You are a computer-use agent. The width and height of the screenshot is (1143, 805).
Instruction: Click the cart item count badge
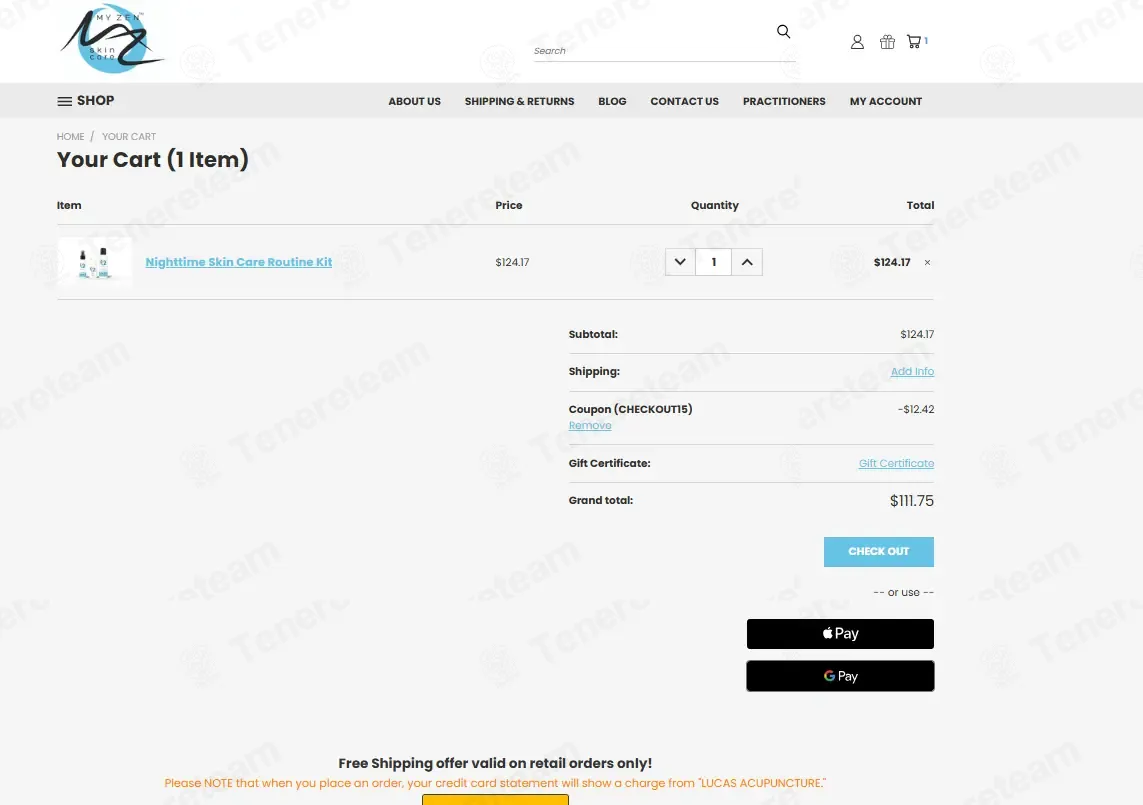926,41
